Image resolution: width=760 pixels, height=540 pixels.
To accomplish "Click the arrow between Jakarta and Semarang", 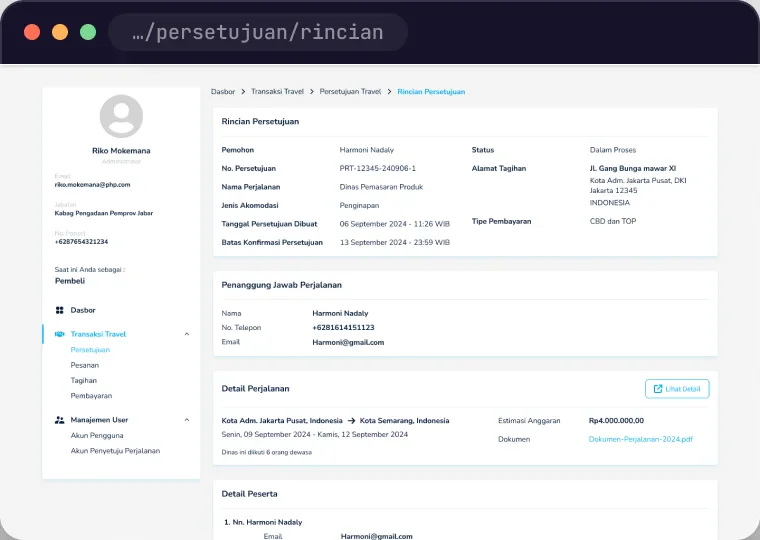I will pyautogui.click(x=351, y=421).
